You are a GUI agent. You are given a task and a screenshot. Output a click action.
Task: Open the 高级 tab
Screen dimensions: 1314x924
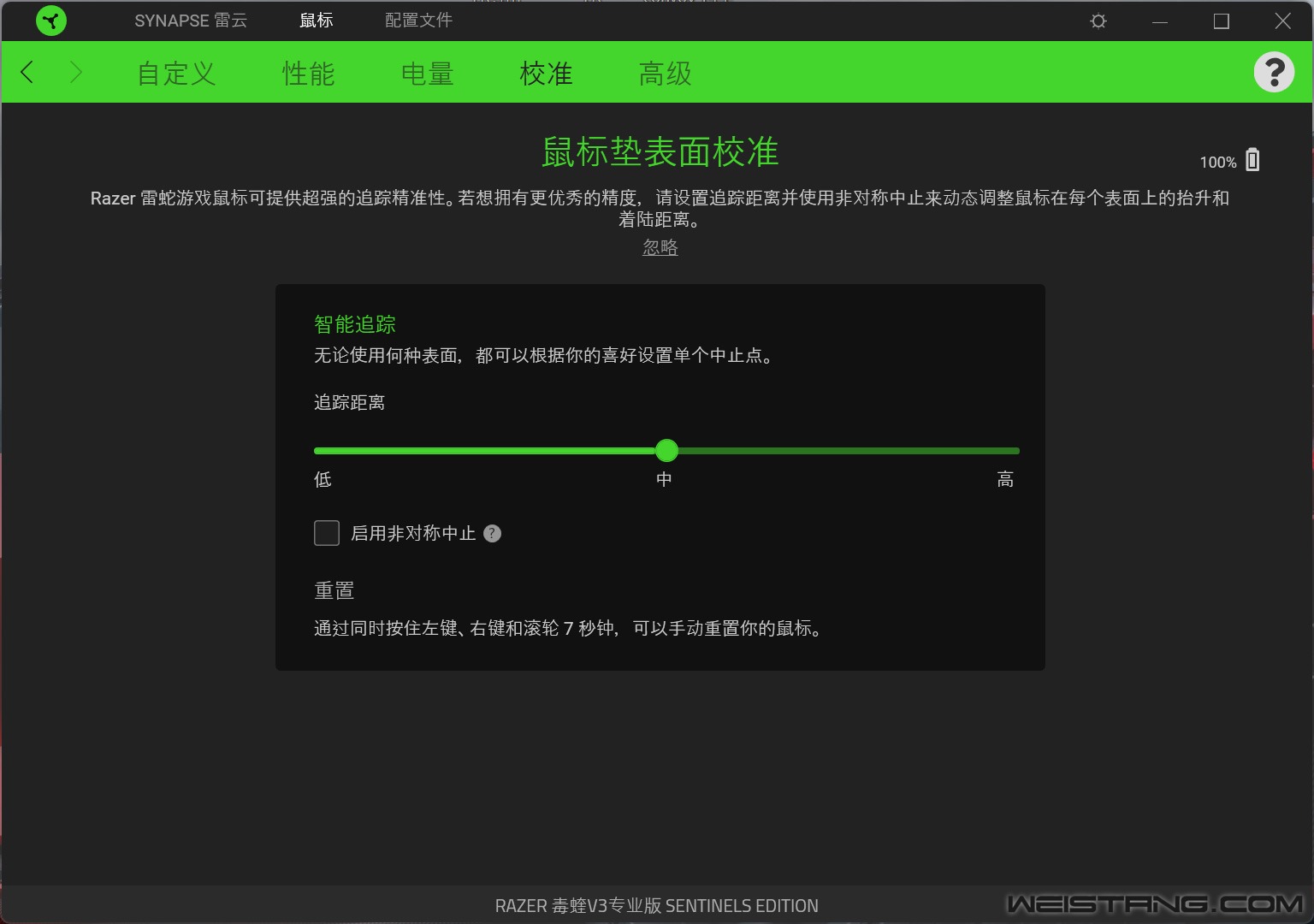[x=666, y=74]
